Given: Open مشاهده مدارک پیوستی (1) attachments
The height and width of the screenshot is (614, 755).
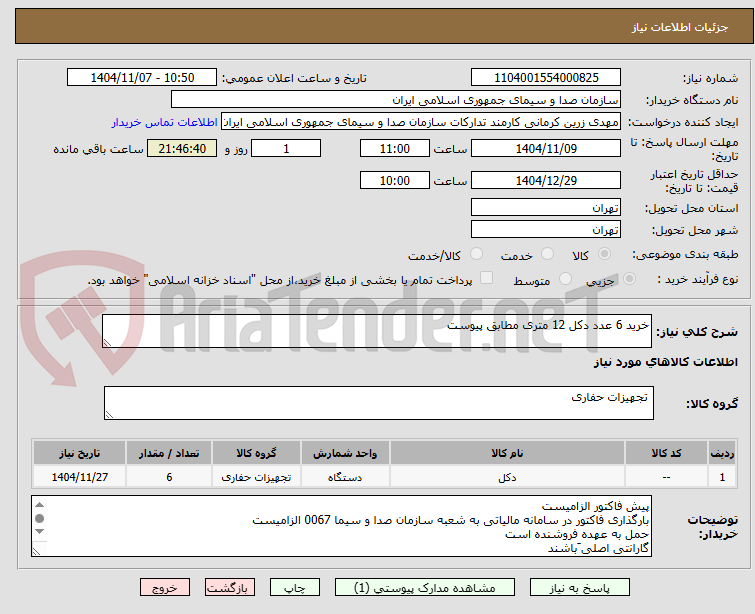Looking at the screenshot, I should 425,588.
